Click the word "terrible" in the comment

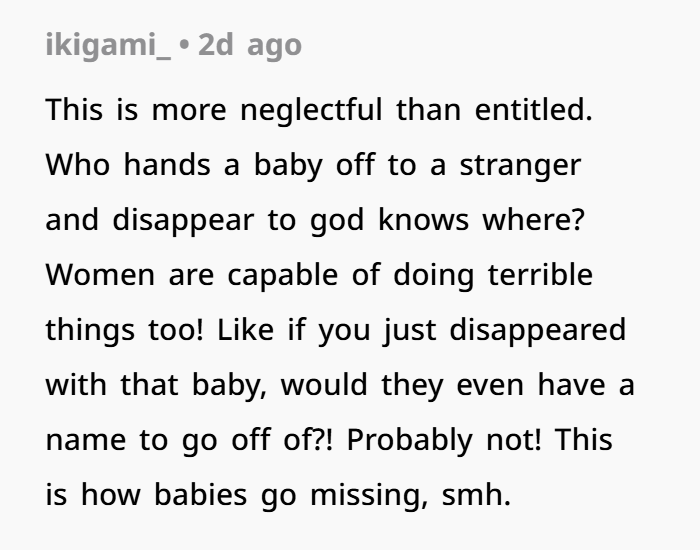pos(550,275)
